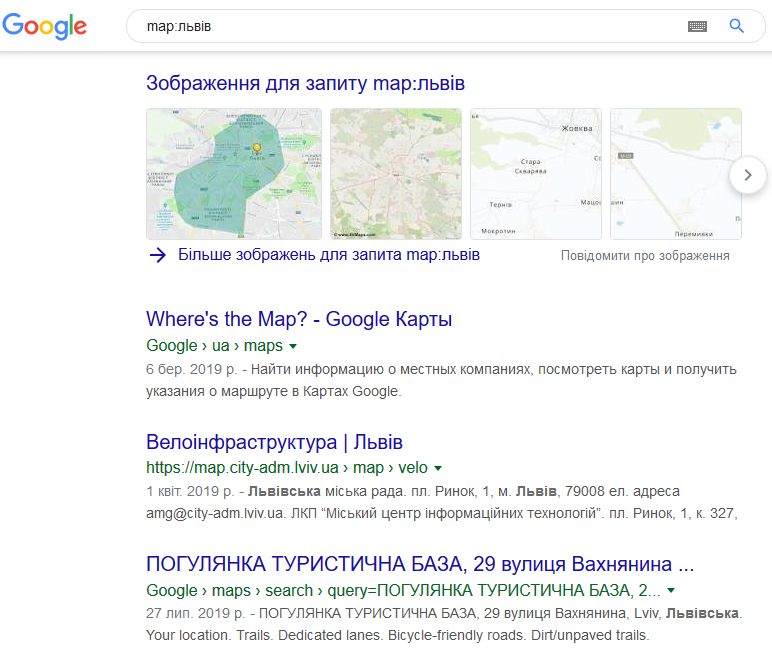Image resolution: width=772 pixels, height=662 pixels.
Task: Click Повідомити про зображення
Action: coord(645,256)
